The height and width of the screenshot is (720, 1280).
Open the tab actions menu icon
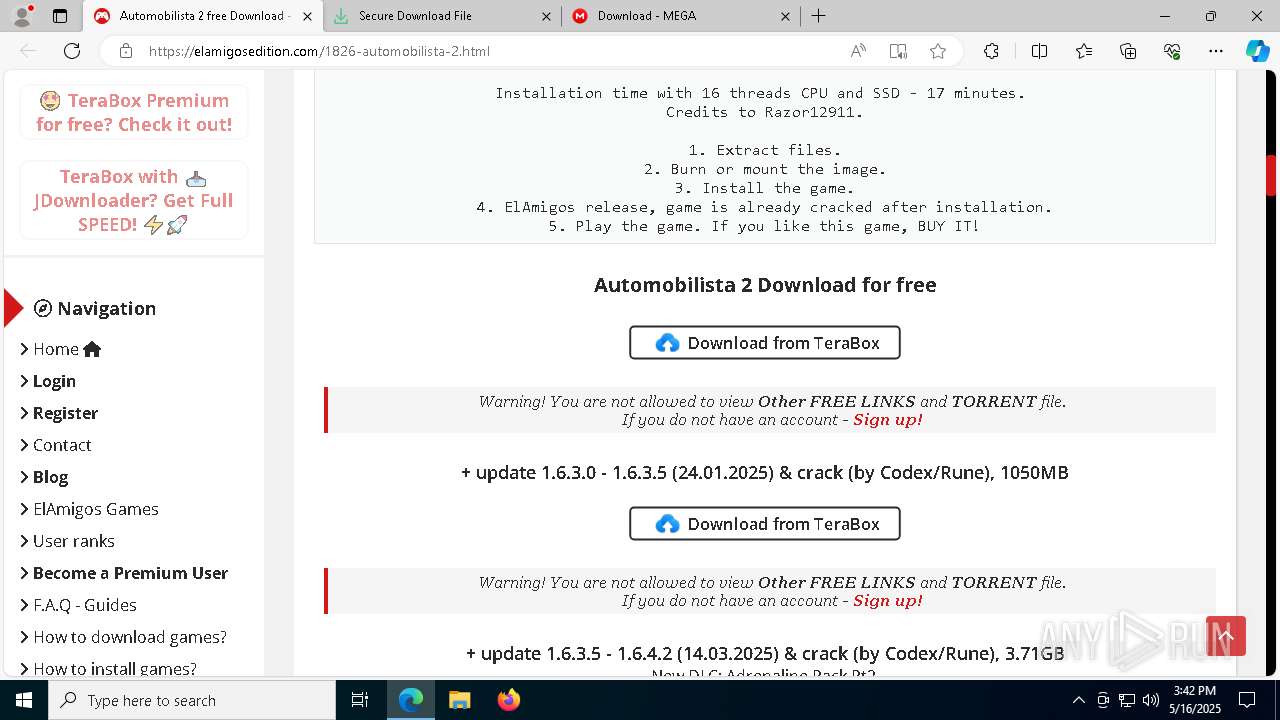[x=60, y=16]
